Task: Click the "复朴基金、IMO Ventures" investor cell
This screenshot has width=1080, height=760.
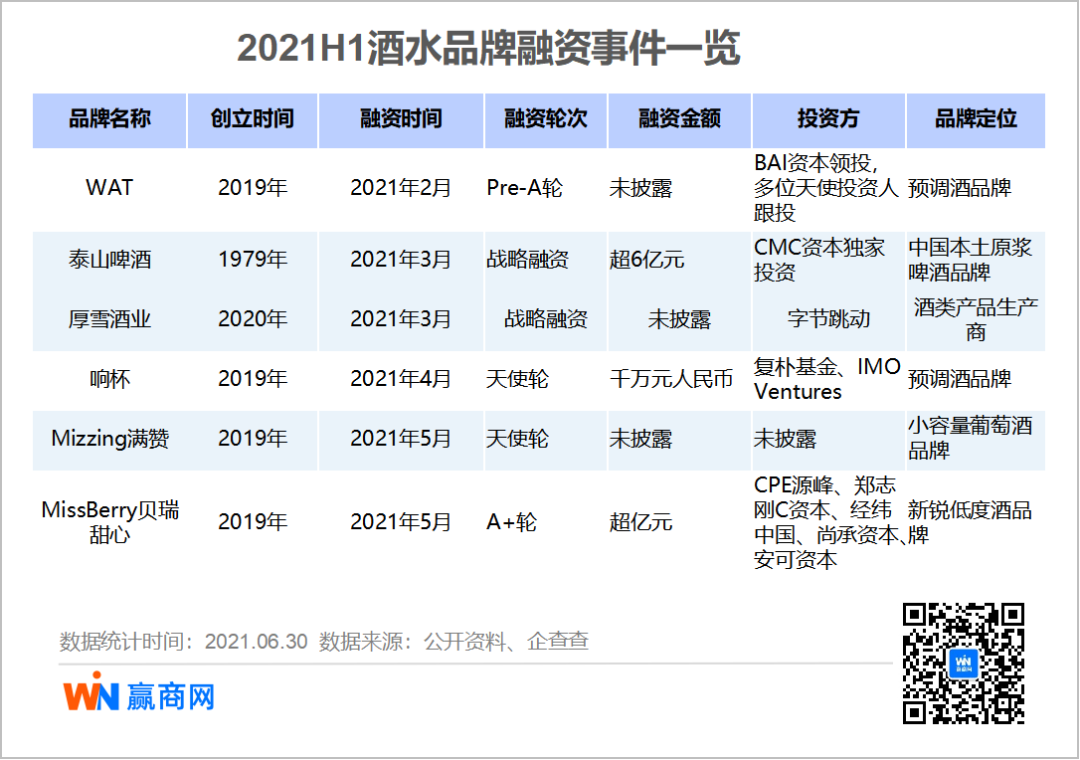Action: pyautogui.click(x=827, y=379)
